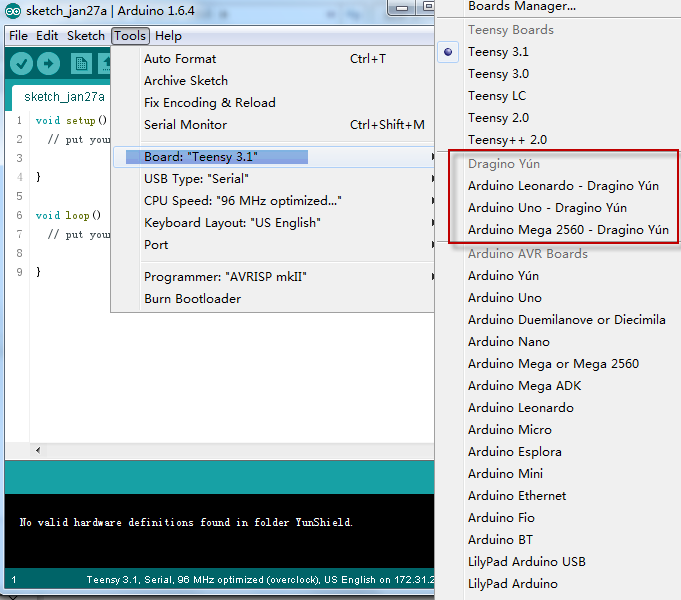
Task: Expand the Board "Teensy 3.1" submenu
Action: [x=274, y=157]
